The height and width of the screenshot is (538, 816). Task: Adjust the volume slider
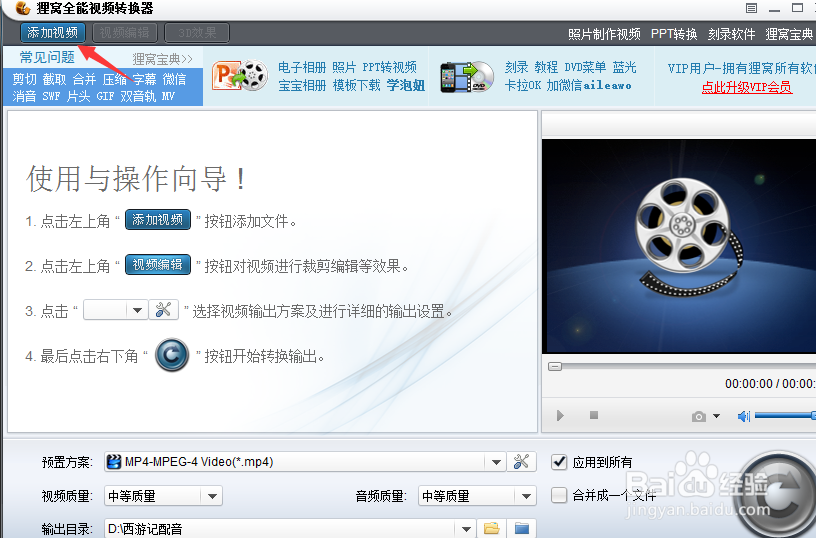tap(785, 416)
